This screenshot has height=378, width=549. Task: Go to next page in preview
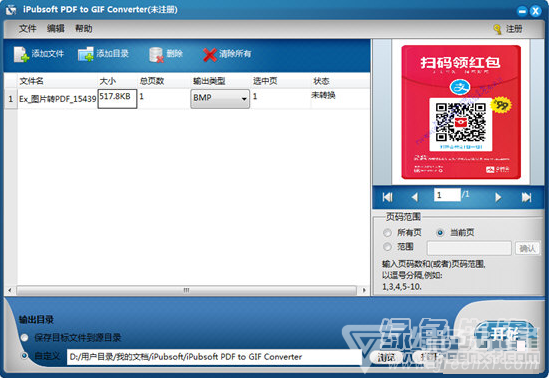pyautogui.click(x=498, y=197)
